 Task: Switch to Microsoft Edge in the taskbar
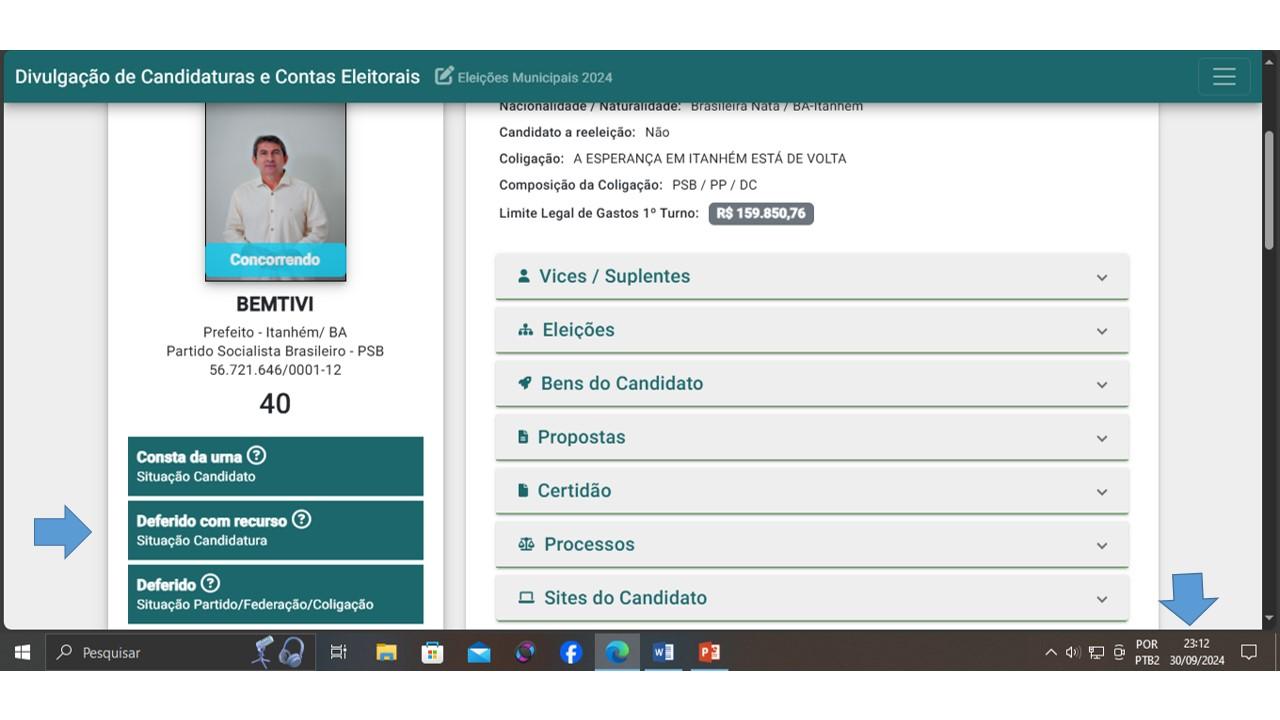617,652
